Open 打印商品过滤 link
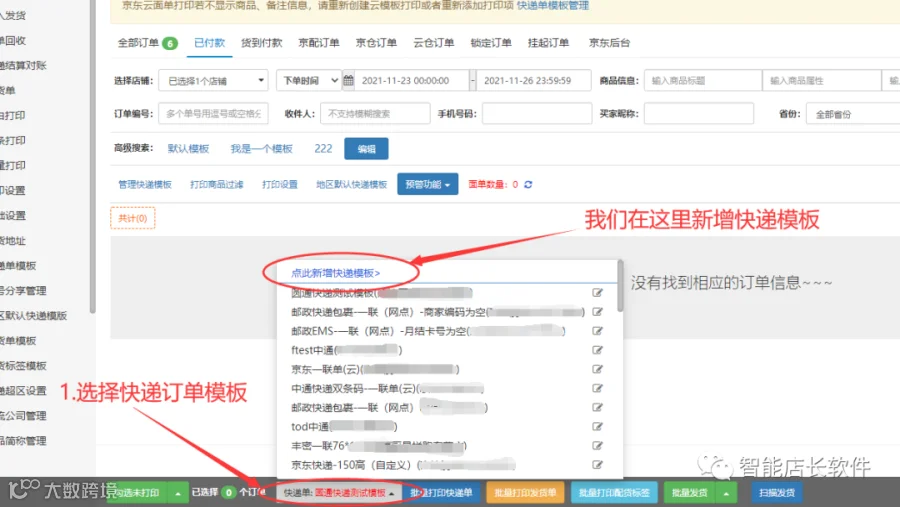Image resolution: width=900 pixels, height=507 pixels. tap(216, 184)
